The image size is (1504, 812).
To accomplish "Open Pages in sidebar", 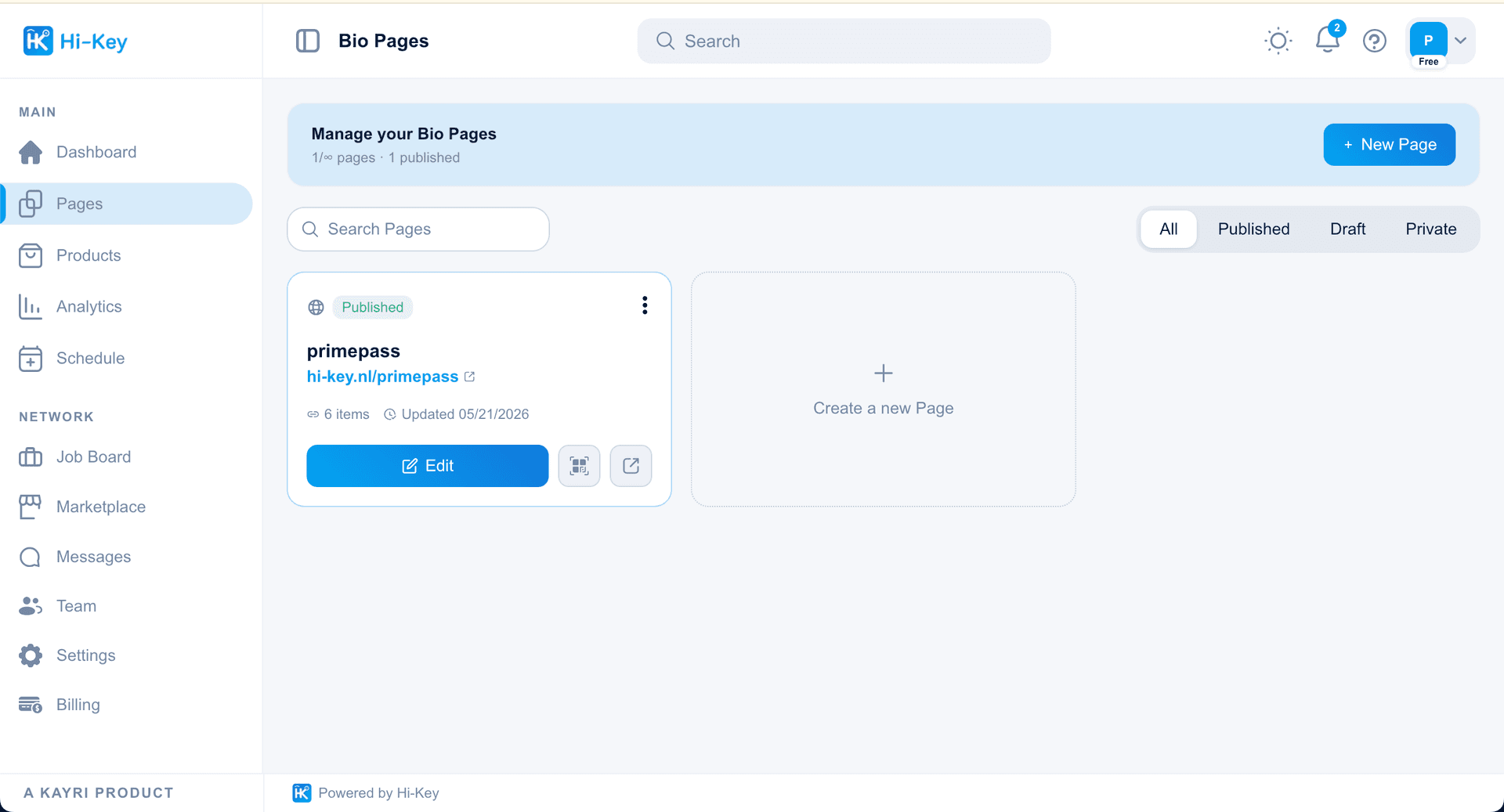I will pyautogui.click(x=127, y=204).
